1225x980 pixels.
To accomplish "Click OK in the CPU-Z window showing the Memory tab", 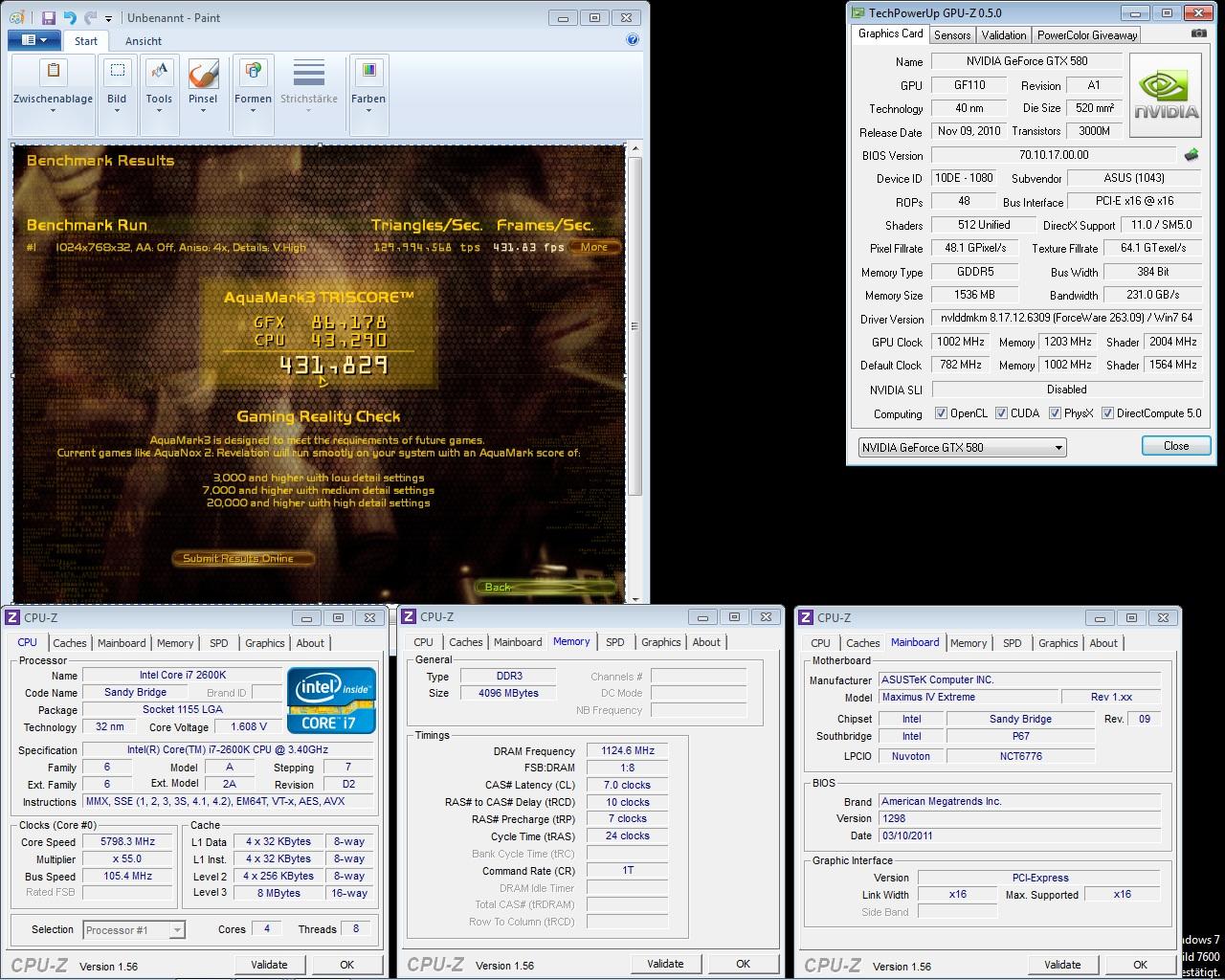I will click(x=743, y=964).
